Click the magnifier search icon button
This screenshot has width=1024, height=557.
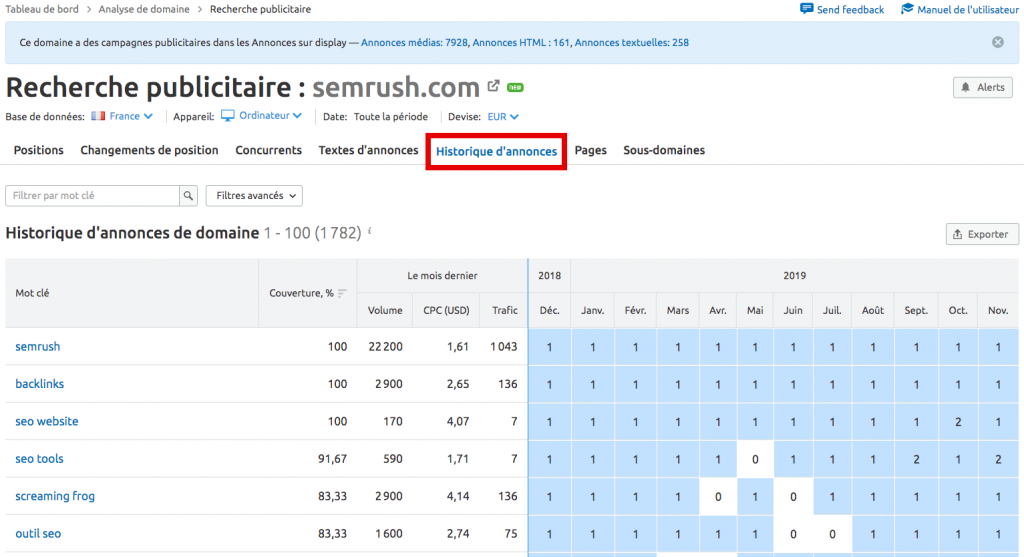(x=188, y=195)
